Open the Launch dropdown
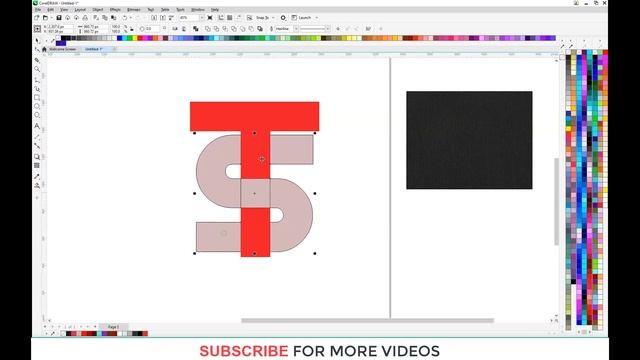Viewport: 640px width, 360px height. [317, 18]
